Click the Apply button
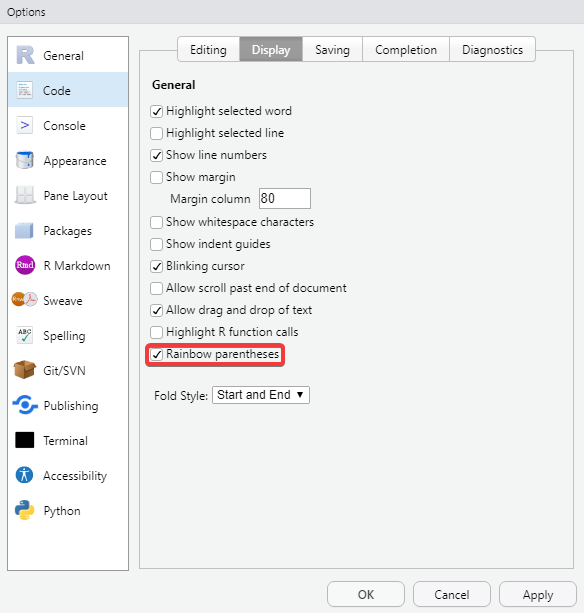Image resolution: width=584 pixels, height=613 pixels. point(537,595)
